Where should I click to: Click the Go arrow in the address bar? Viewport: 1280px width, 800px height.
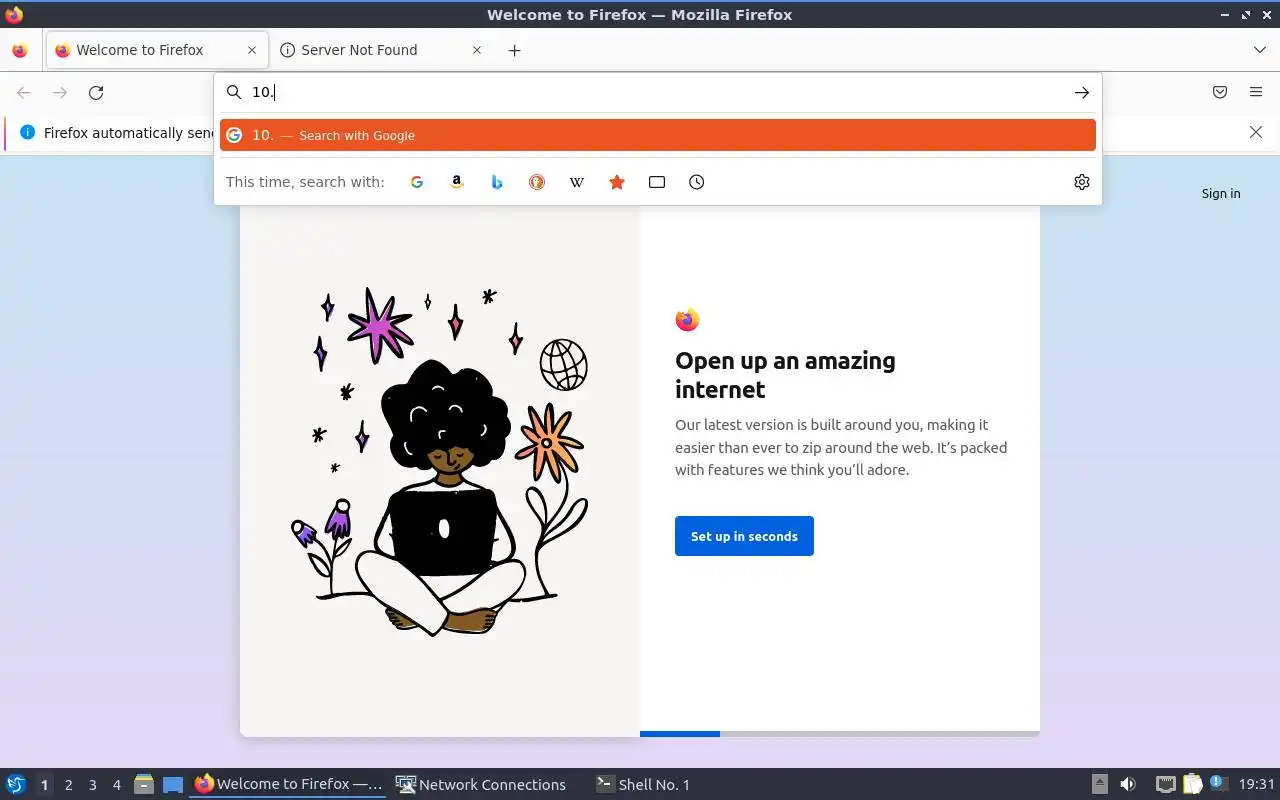[x=1082, y=92]
